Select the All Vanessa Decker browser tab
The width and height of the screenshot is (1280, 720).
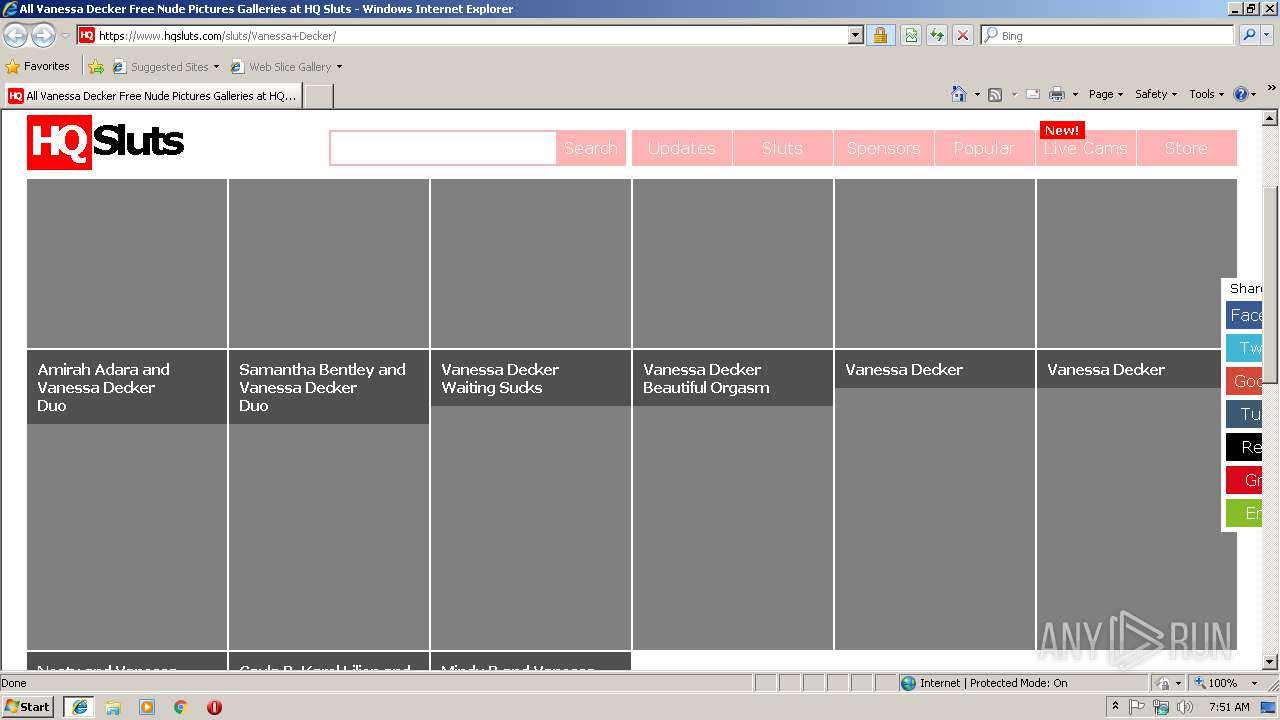click(x=152, y=96)
